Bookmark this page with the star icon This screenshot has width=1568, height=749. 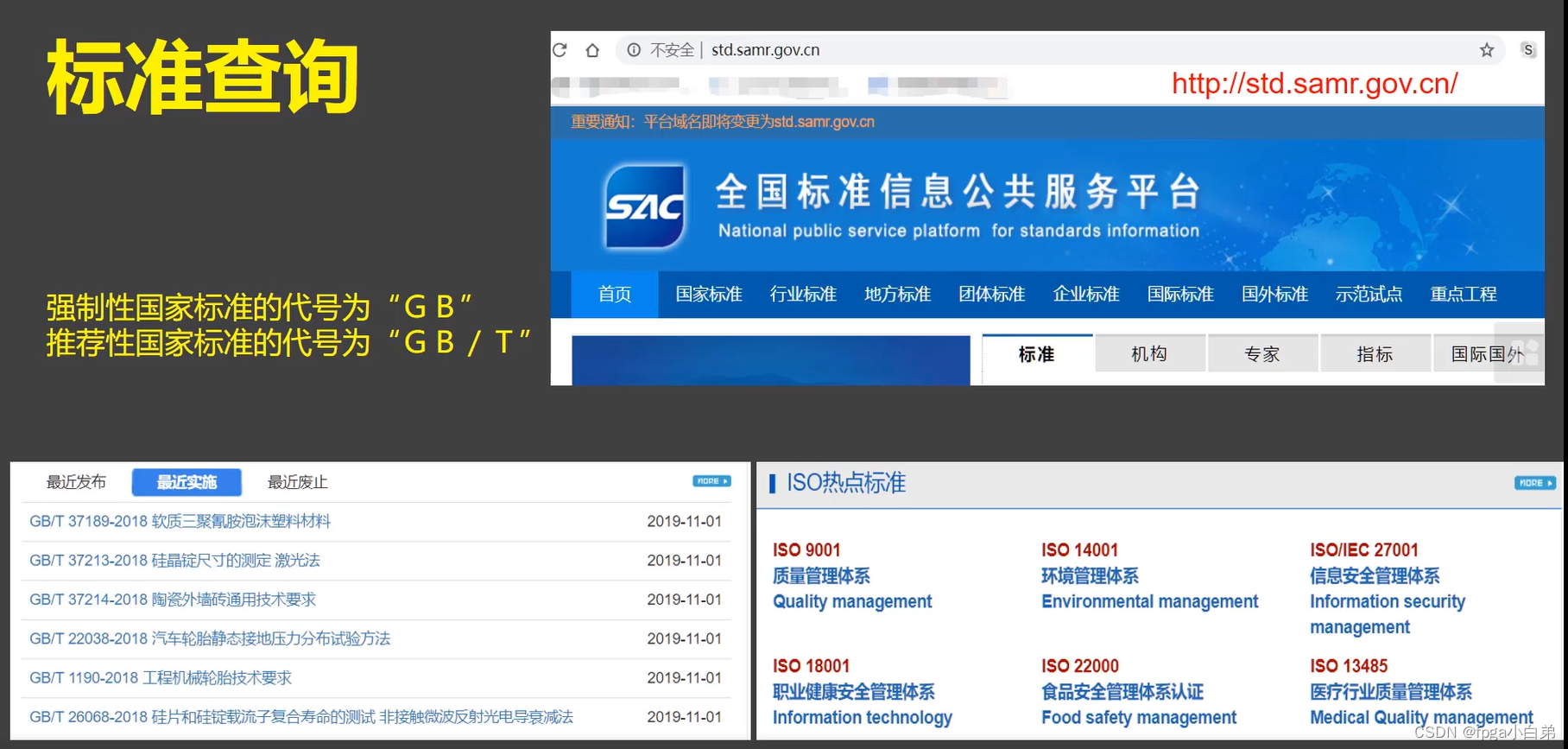(x=1487, y=50)
